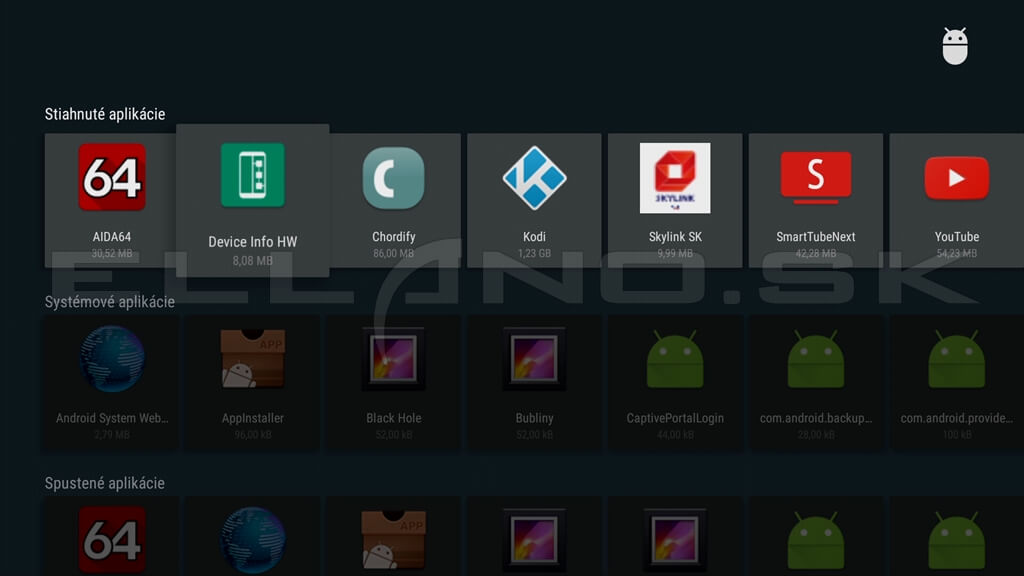Click the 8,08 MB size under Device Info HW
This screenshot has height=576, width=1024.
(x=253, y=261)
